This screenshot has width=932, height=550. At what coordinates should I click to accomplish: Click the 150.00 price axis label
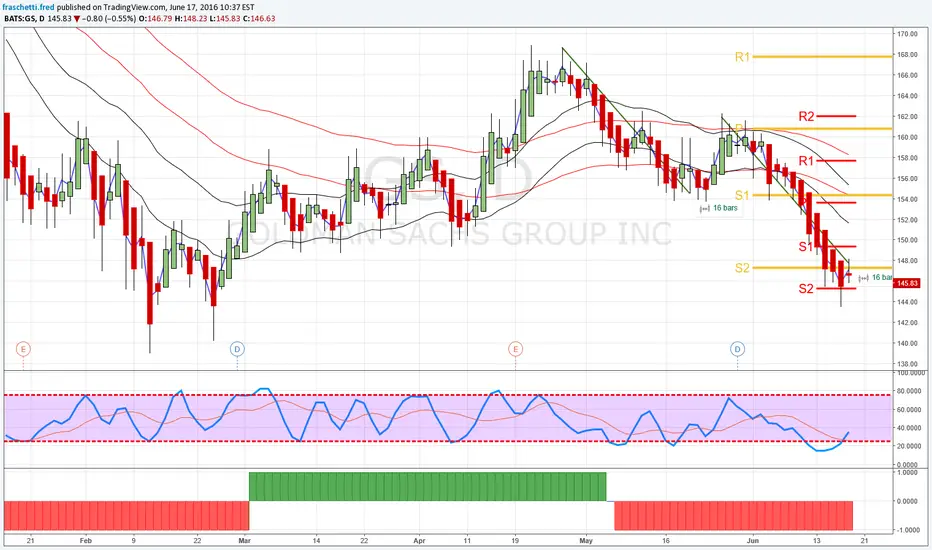tap(908, 240)
